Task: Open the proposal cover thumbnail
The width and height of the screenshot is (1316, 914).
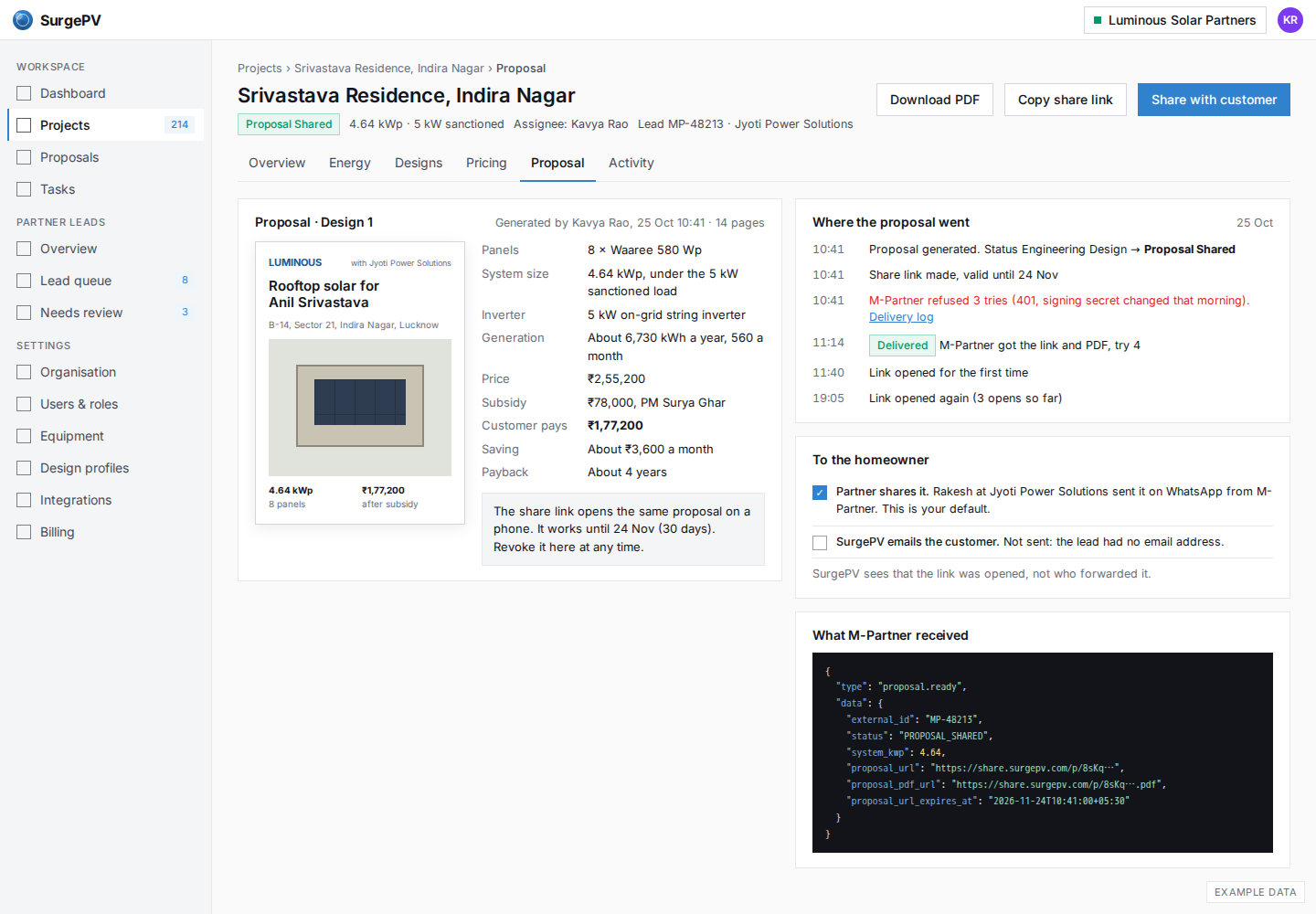Action: coord(360,383)
